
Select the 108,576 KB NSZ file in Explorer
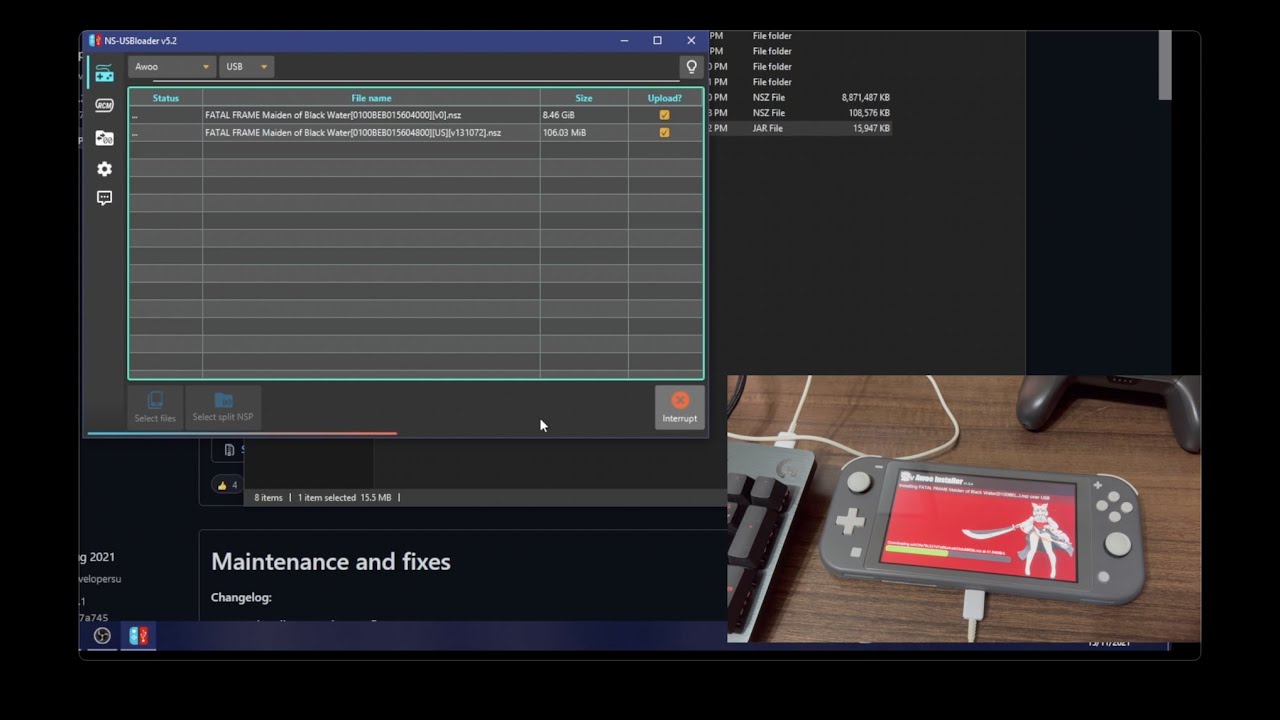[x=800, y=113]
